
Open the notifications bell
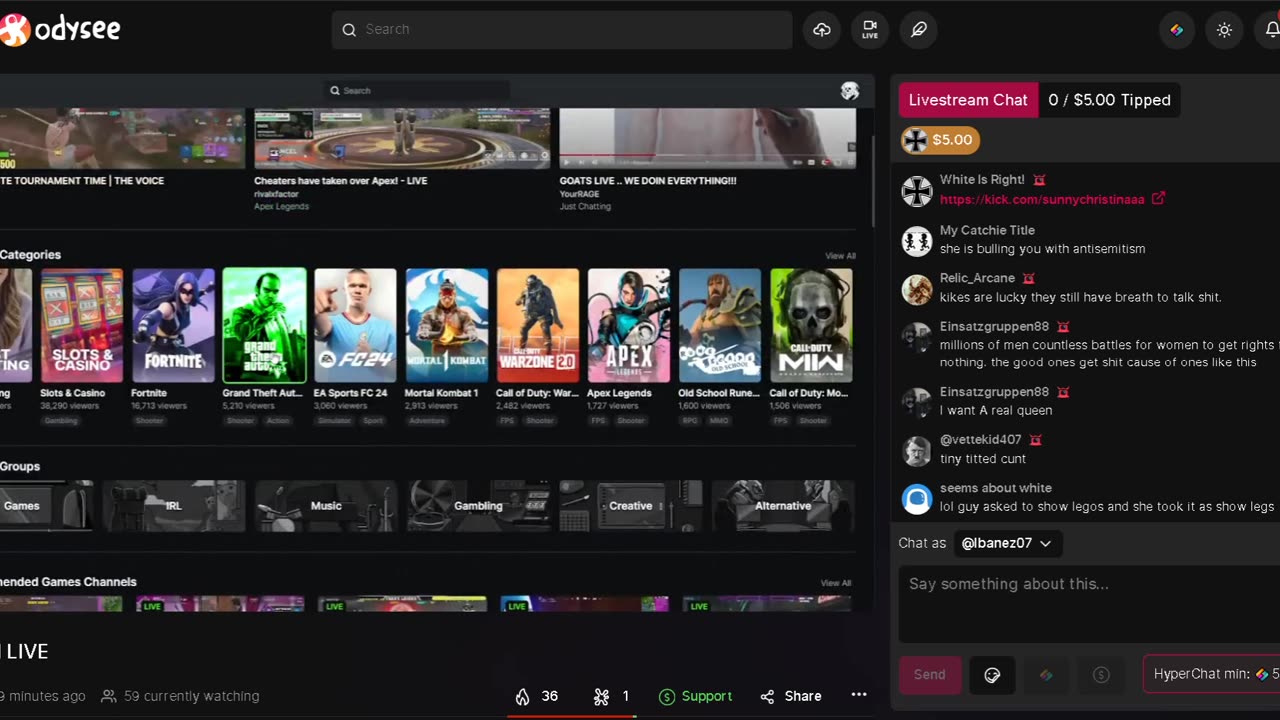click(x=1270, y=30)
